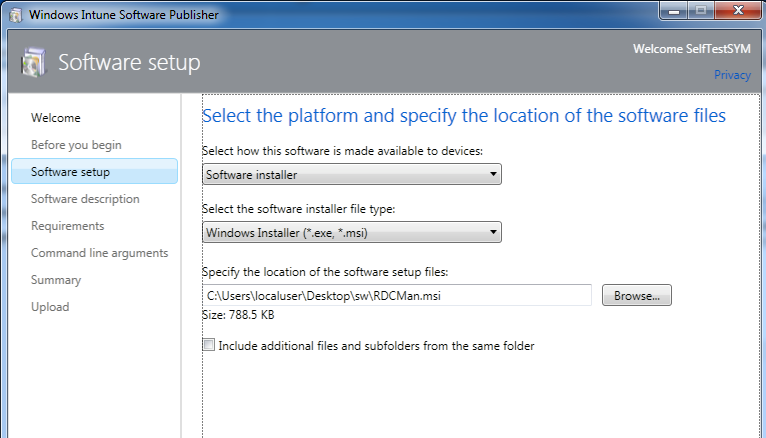Viewport: 766px width, 438px height.
Task: Click the Browse button
Action: coord(636,296)
